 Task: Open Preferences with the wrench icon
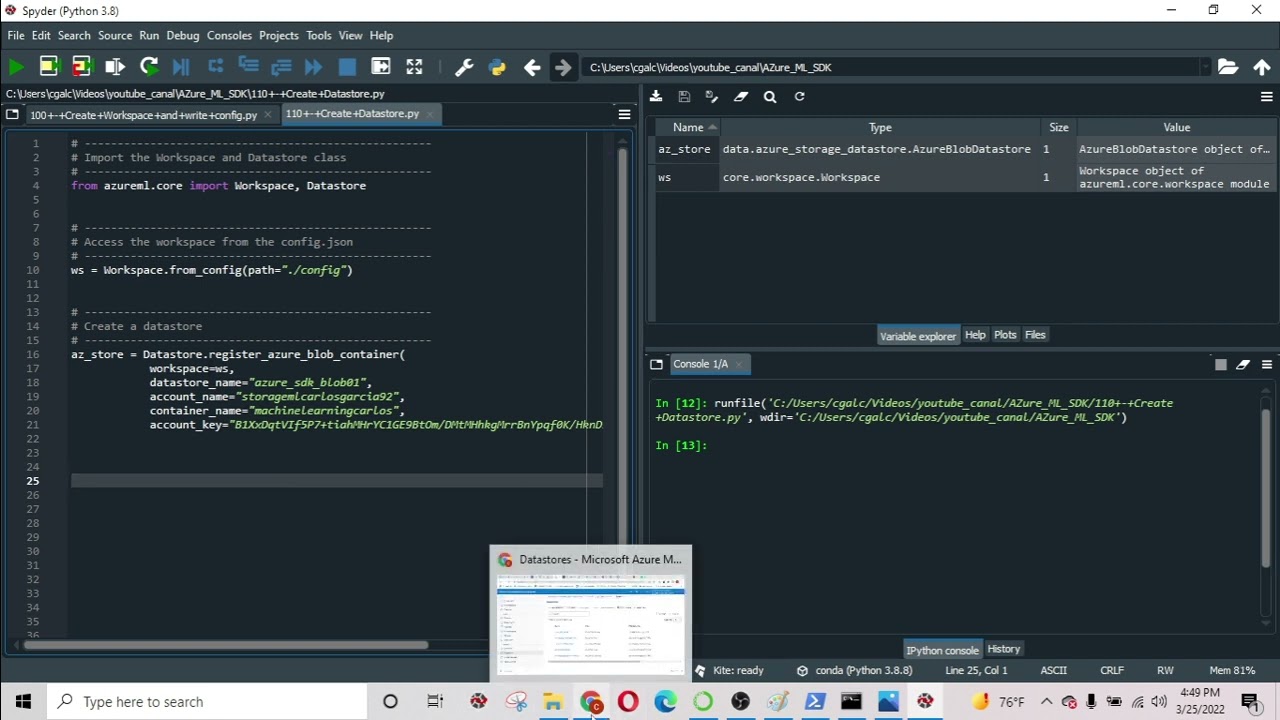[x=464, y=67]
